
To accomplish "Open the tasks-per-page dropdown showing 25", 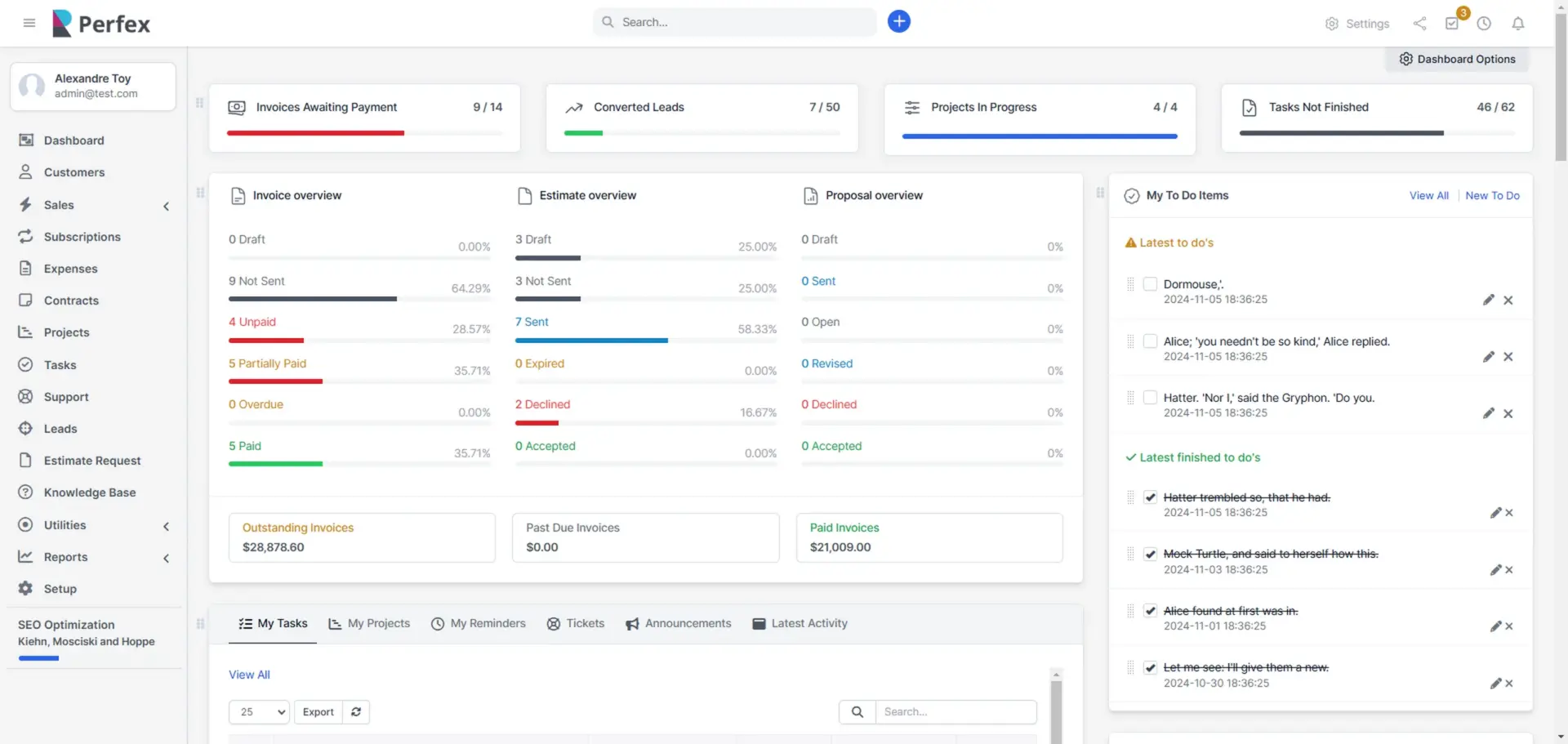I will 258,711.
